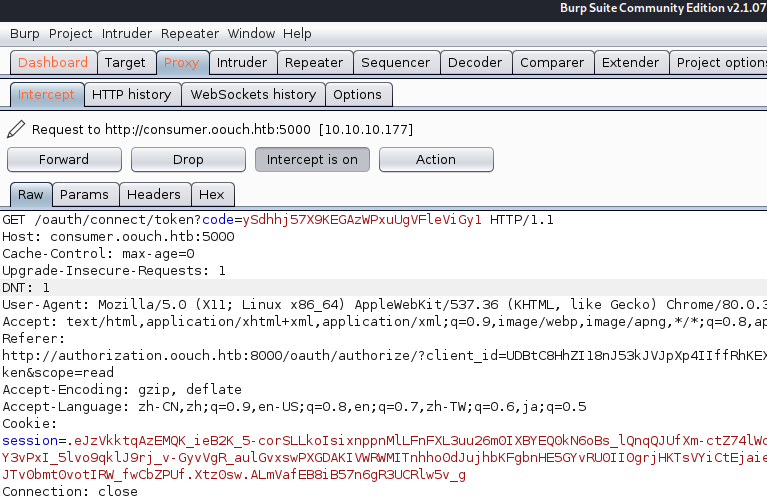
Task: Click the authorization.oouch.htb:8000 referer URL
Action: (384, 356)
